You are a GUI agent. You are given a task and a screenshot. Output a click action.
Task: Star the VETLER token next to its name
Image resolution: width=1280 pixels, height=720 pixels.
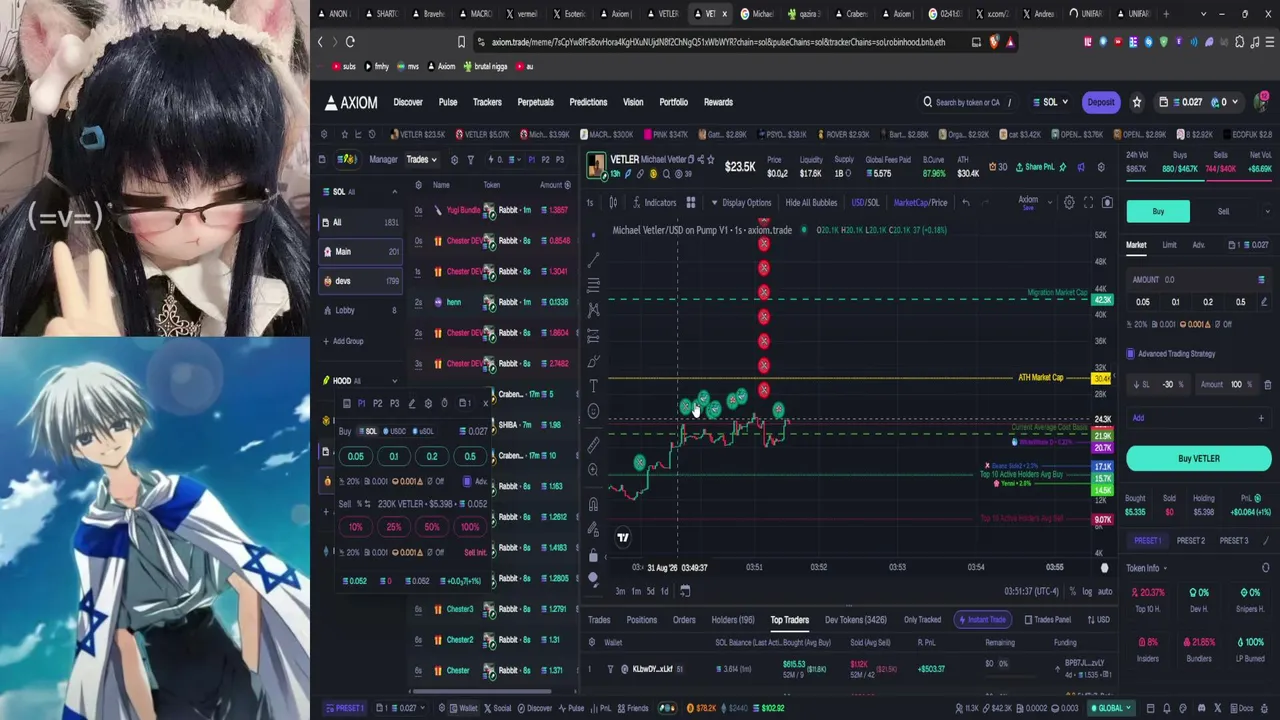click(x=710, y=159)
